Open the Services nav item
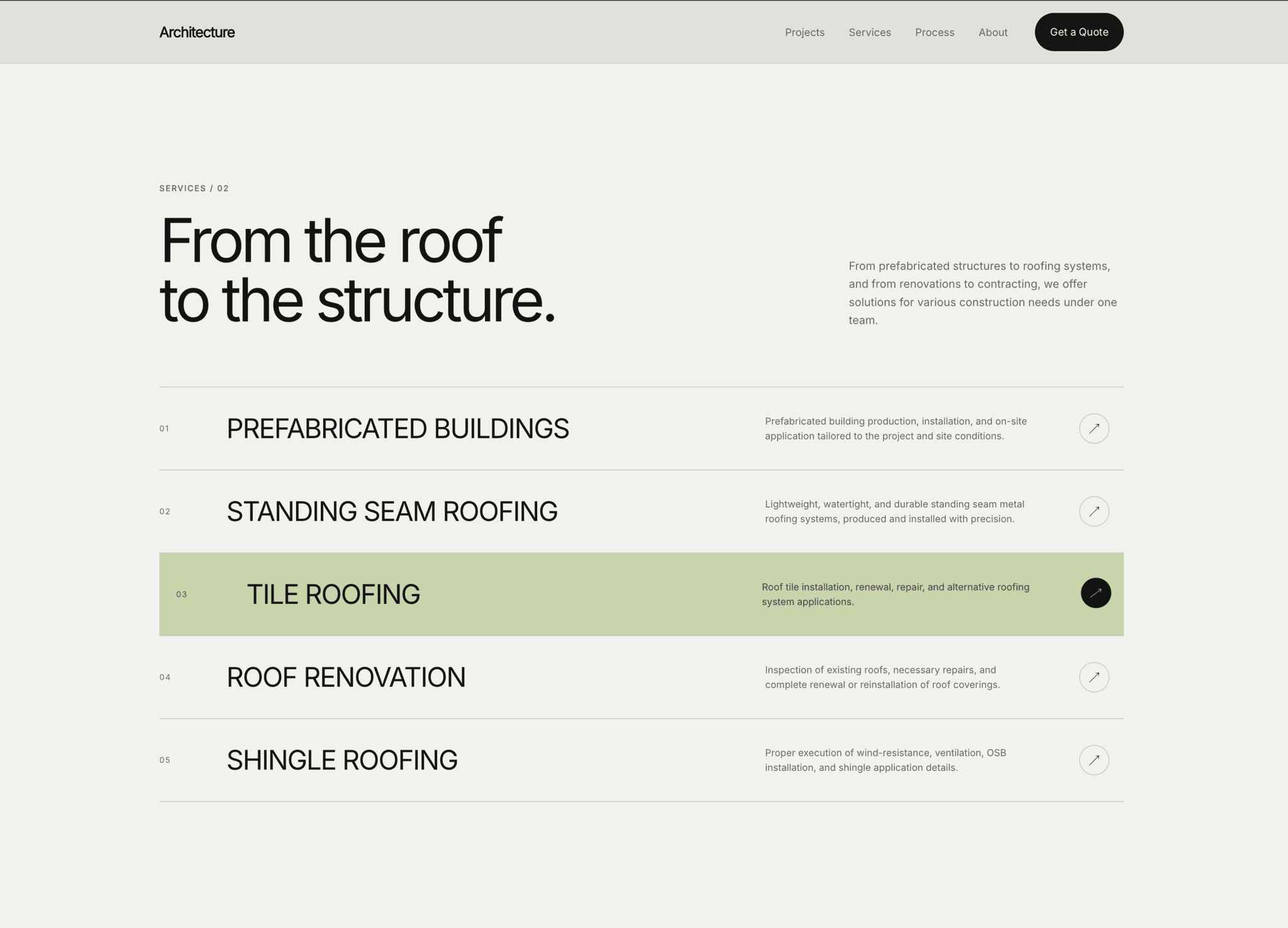The image size is (1288, 928). click(869, 32)
